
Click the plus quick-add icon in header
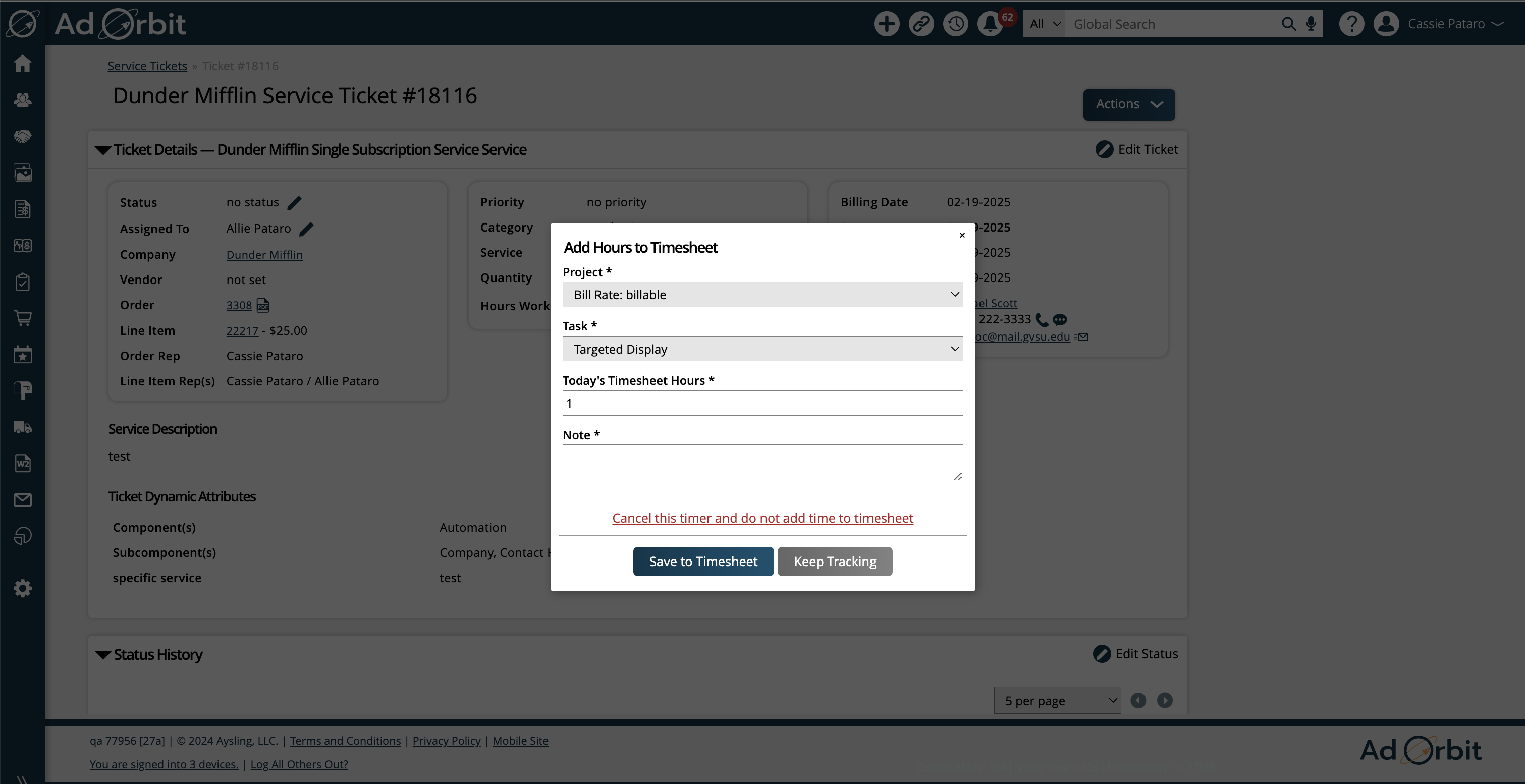click(886, 24)
